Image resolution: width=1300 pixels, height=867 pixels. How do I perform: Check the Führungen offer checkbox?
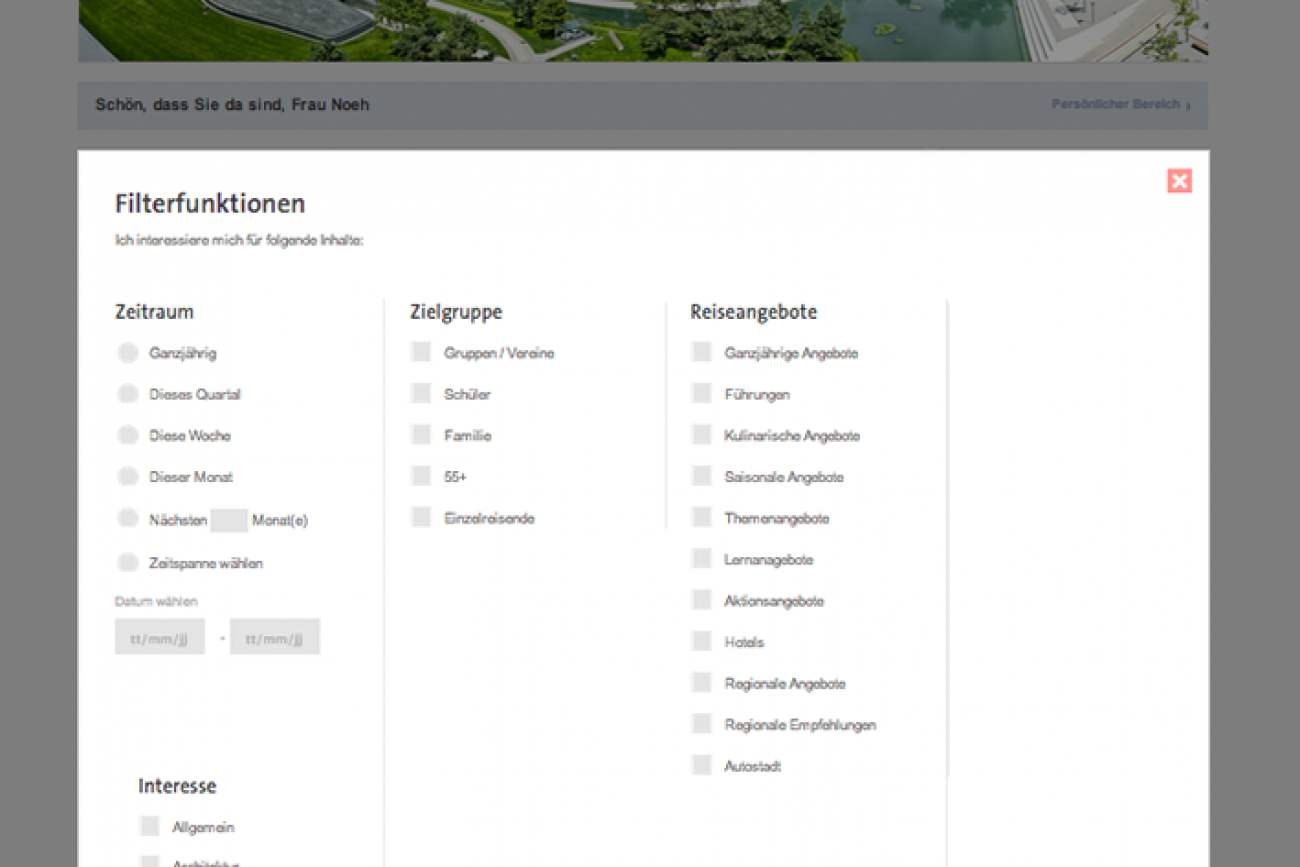point(702,394)
